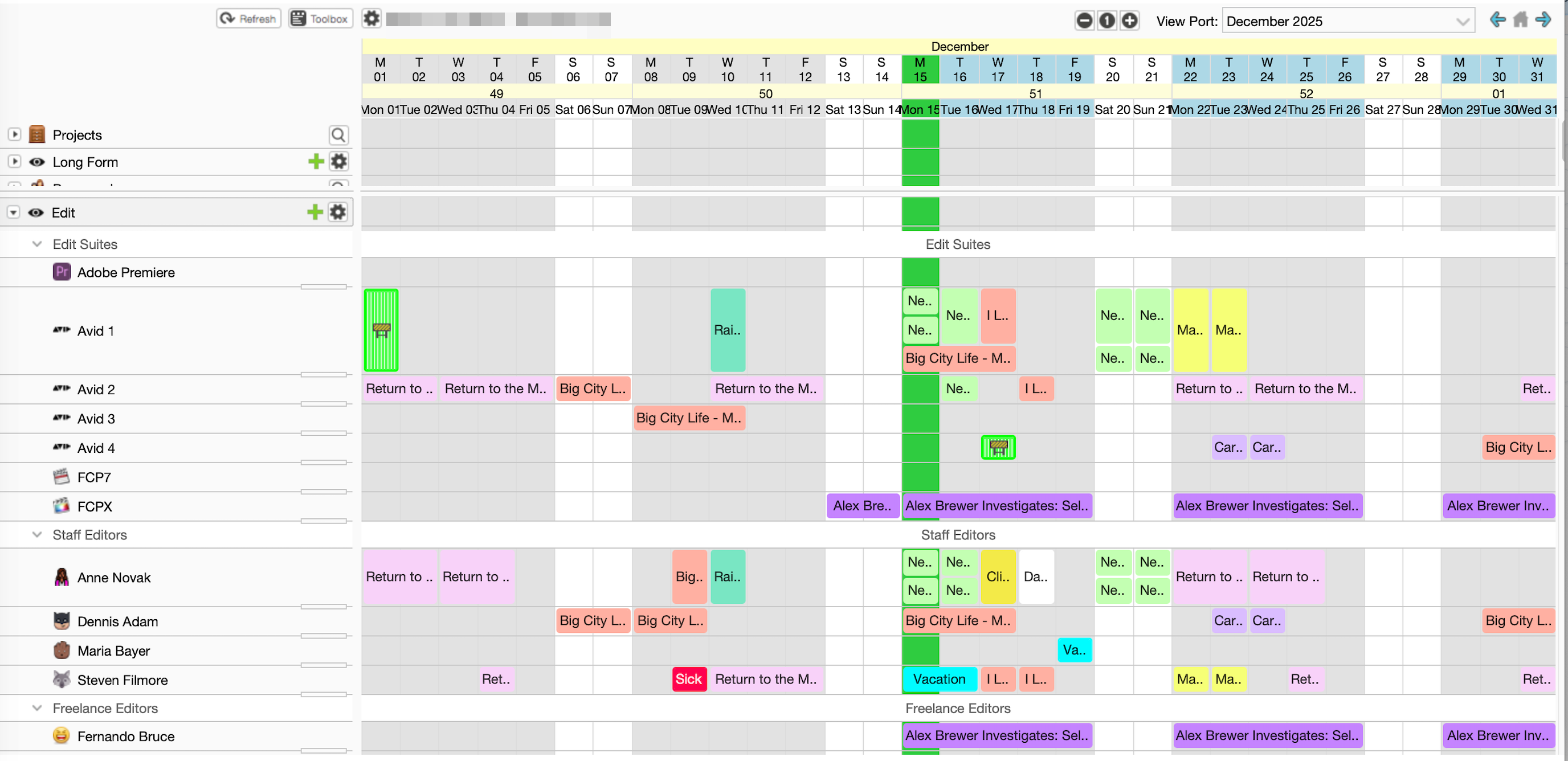The height and width of the screenshot is (761, 1568).
Task: Open the Toolbox button
Action: [320, 19]
